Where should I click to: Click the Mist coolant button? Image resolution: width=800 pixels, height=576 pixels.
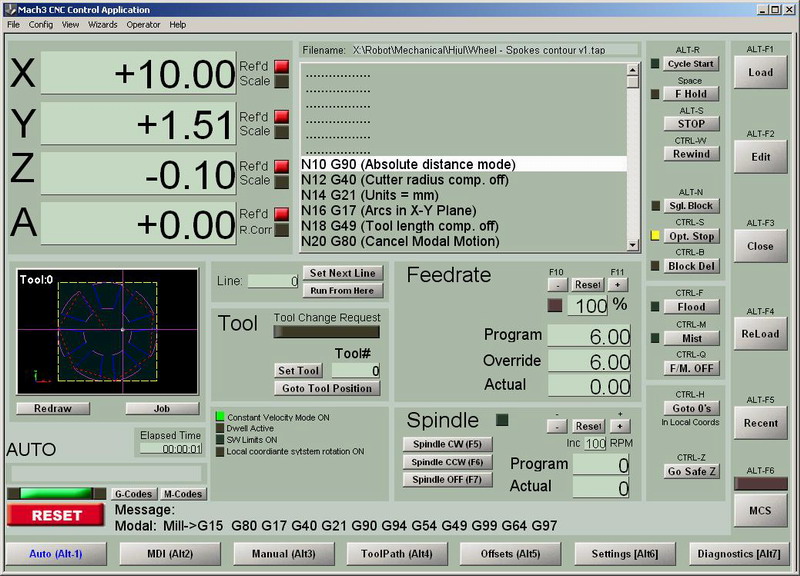click(x=691, y=338)
